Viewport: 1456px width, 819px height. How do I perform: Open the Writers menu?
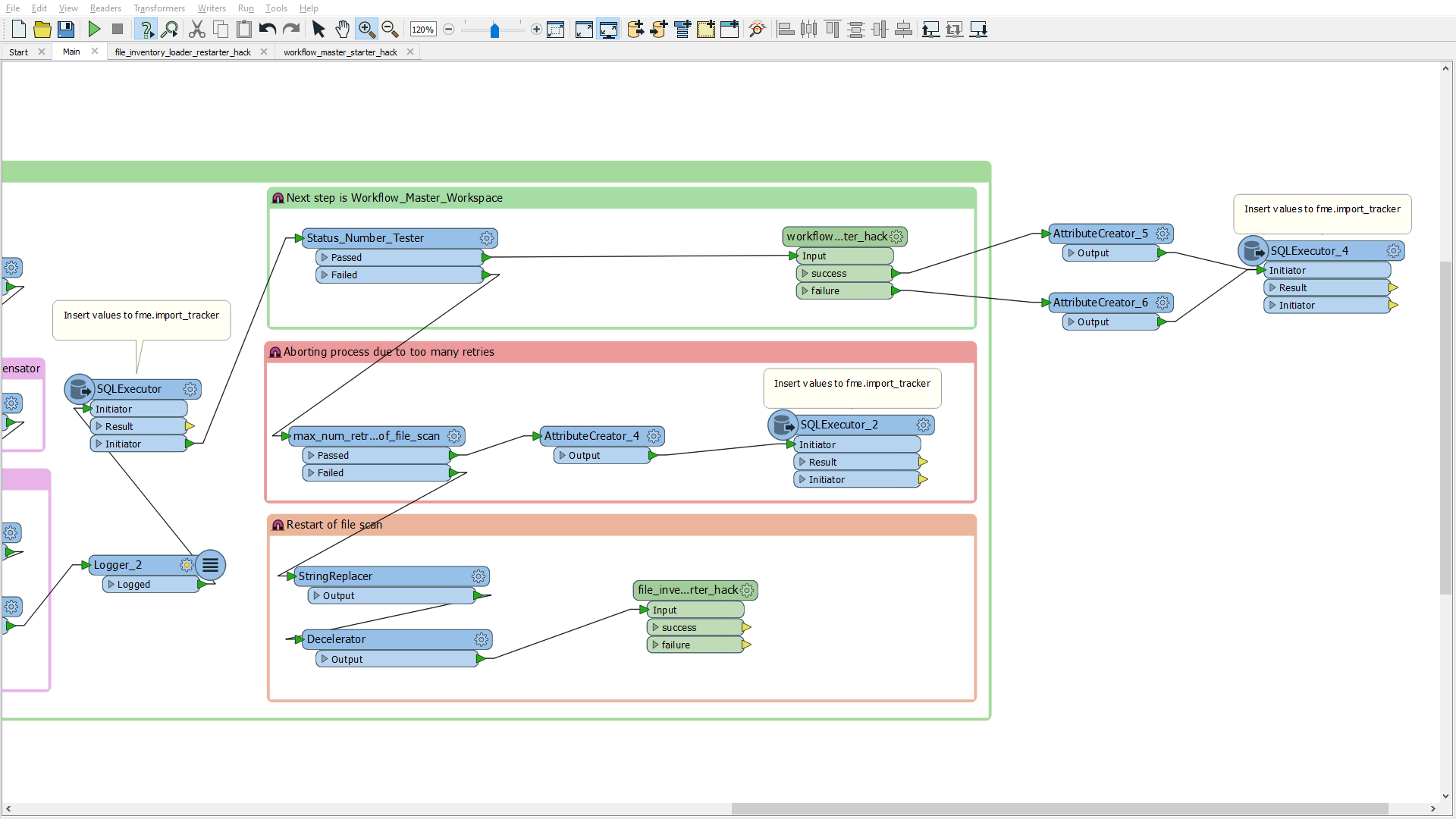point(212,8)
